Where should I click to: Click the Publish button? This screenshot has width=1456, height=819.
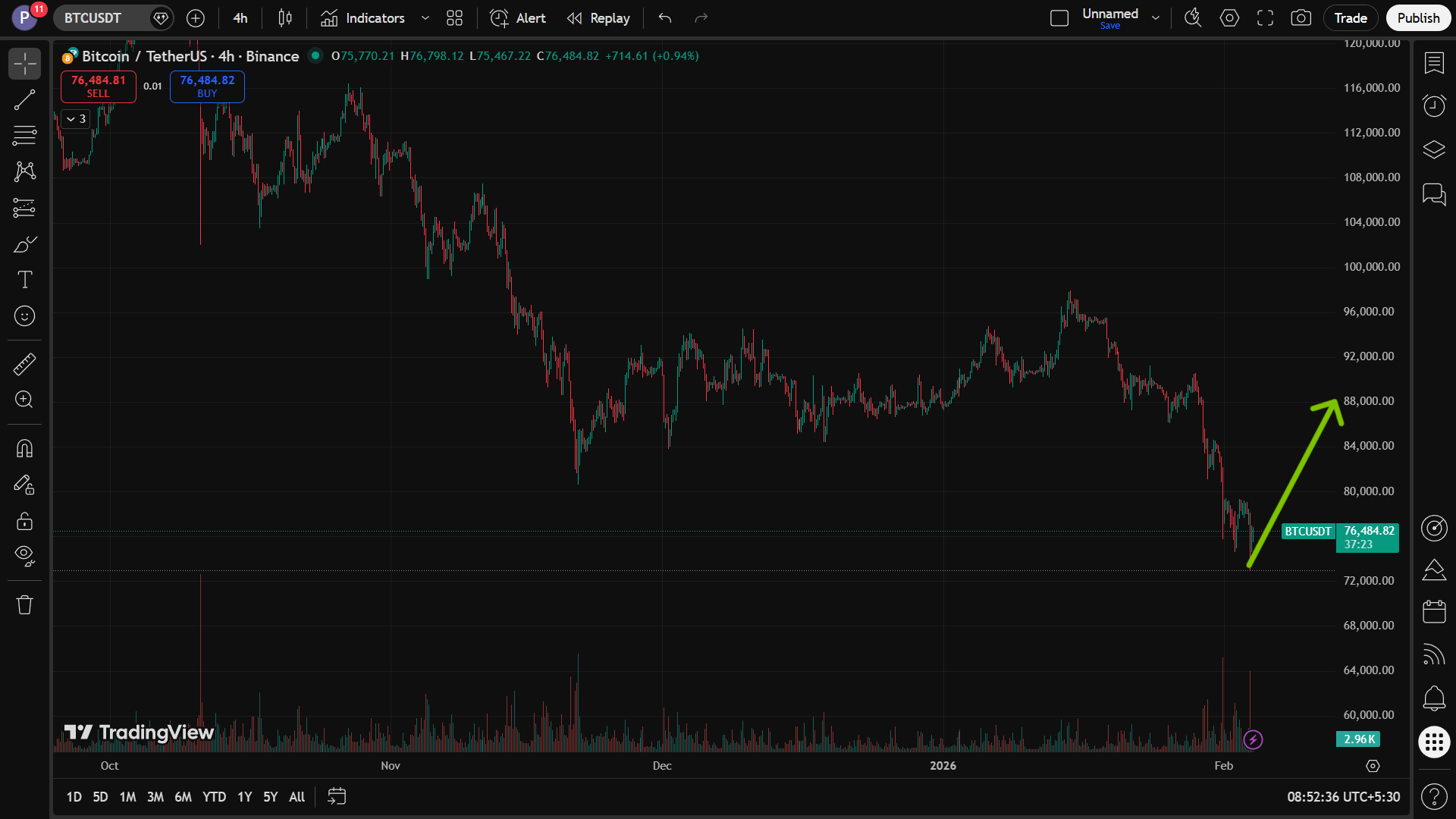pos(1417,18)
